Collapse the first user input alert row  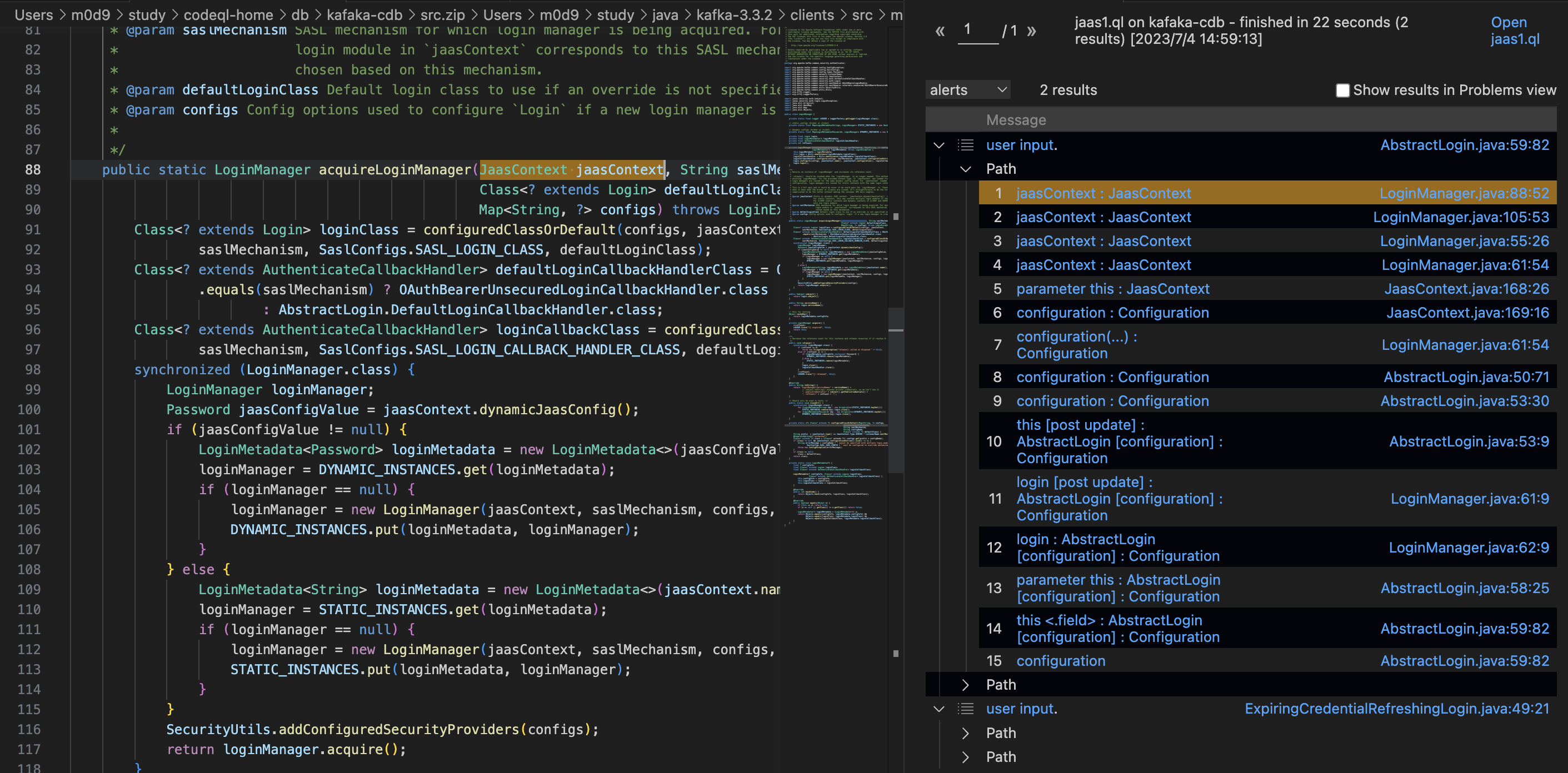pos(939,145)
